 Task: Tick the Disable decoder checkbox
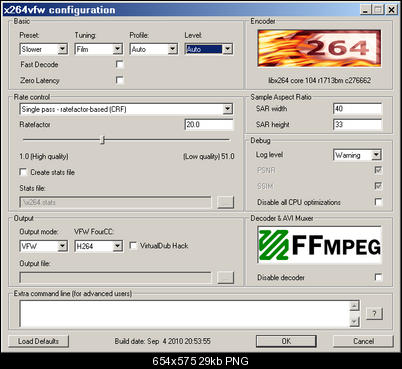pos(378,277)
